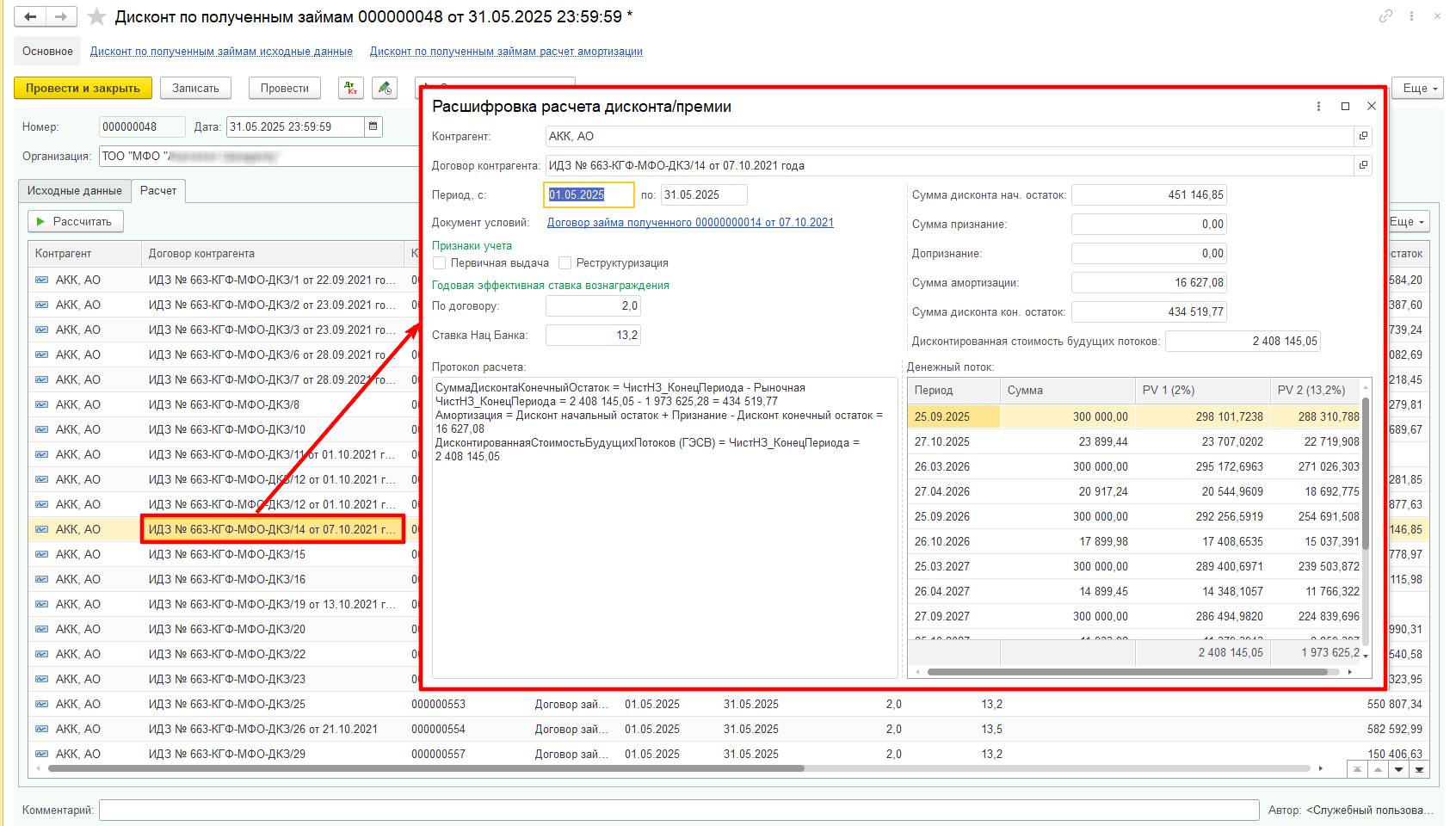Open dialog three-dots menu in Расшифровка
The width and height of the screenshot is (1456, 826).
1318,106
